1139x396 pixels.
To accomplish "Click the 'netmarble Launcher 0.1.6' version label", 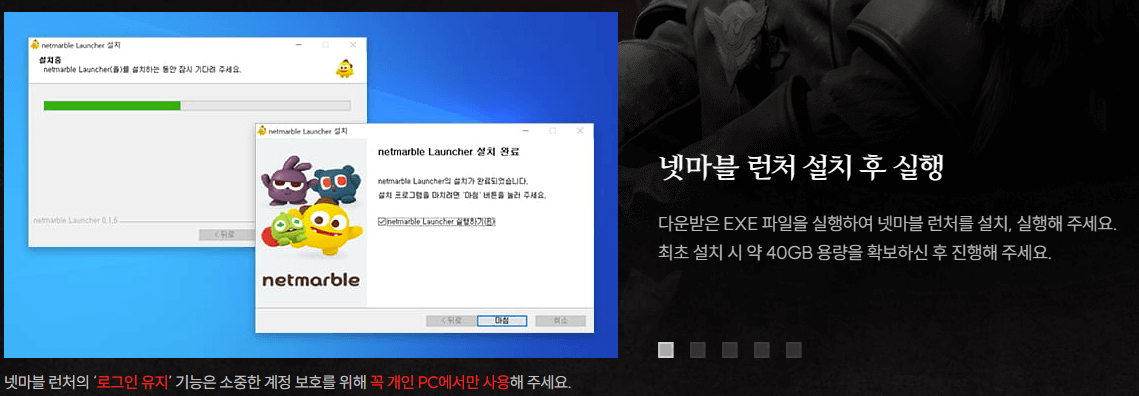I will pos(76,219).
